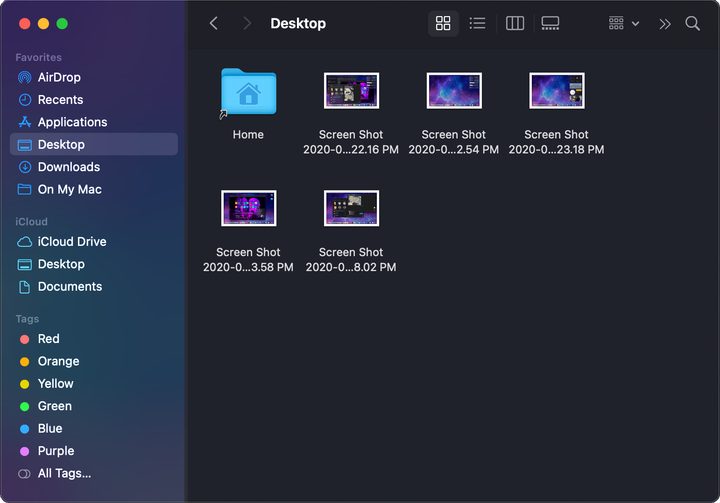Open On My Mac folder
The height and width of the screenshot is (503, 720).
[94, 189]
